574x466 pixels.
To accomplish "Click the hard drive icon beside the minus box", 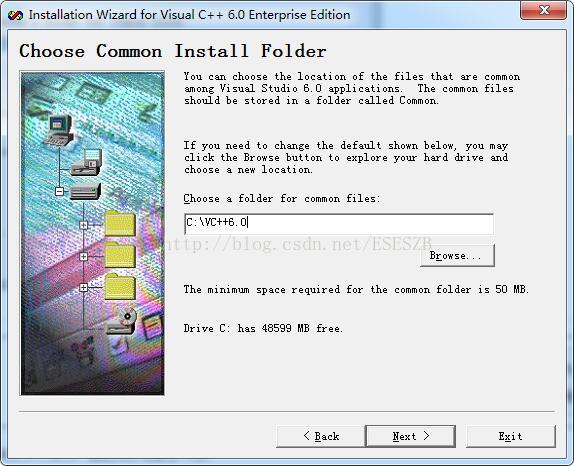I will [x=85, y=191].
